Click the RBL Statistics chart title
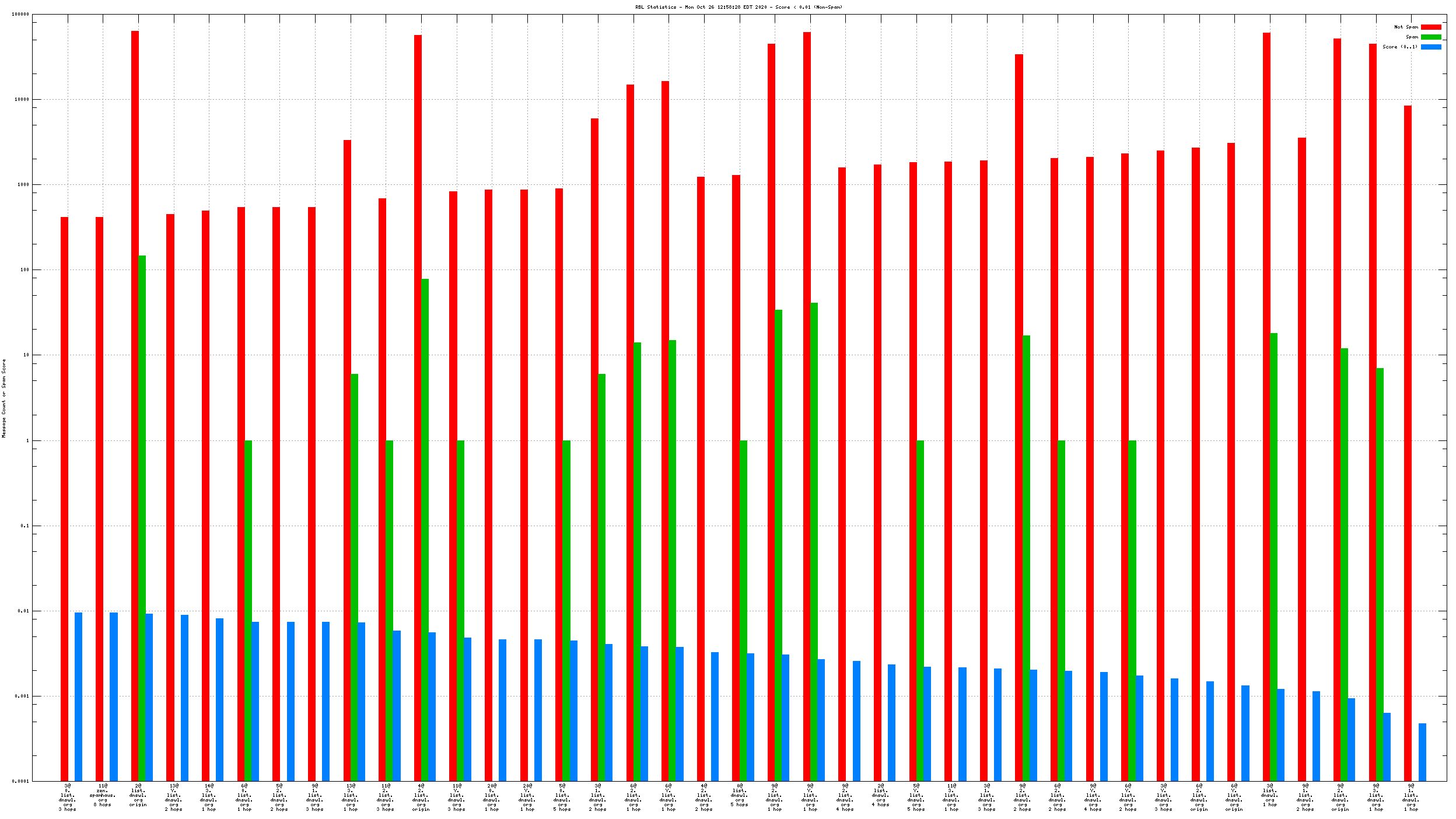The height and width of the screenshot is (819, 1456). click(x=738, y=7)
